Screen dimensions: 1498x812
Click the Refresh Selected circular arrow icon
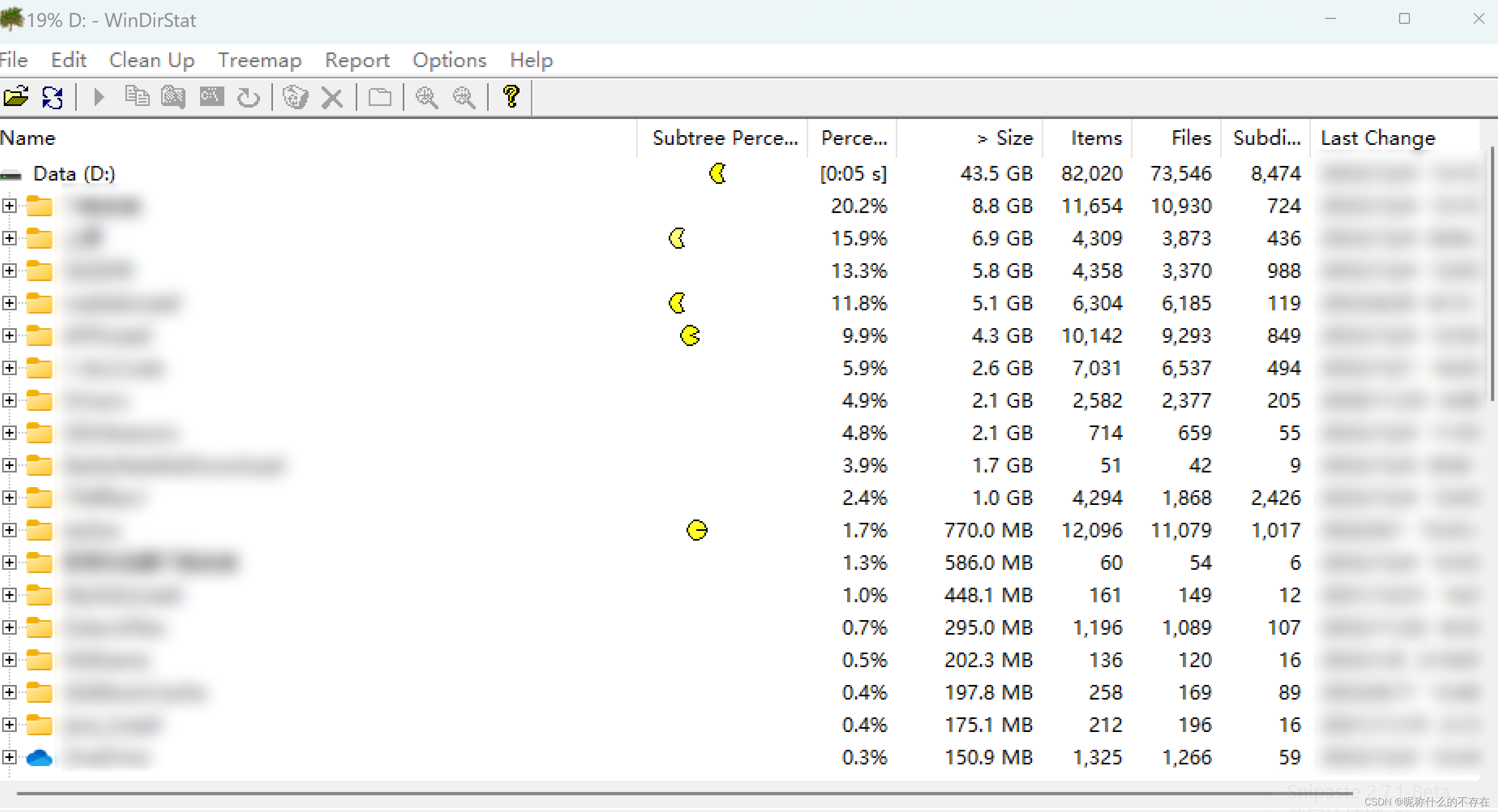coord(248,97)
